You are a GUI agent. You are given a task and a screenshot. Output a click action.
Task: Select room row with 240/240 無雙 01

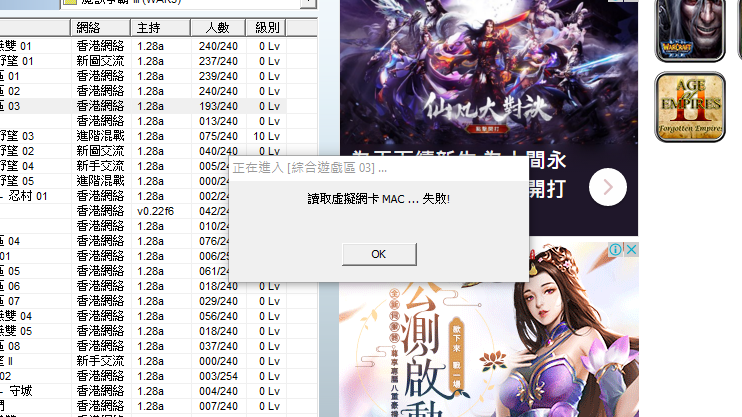pos(159,46)
